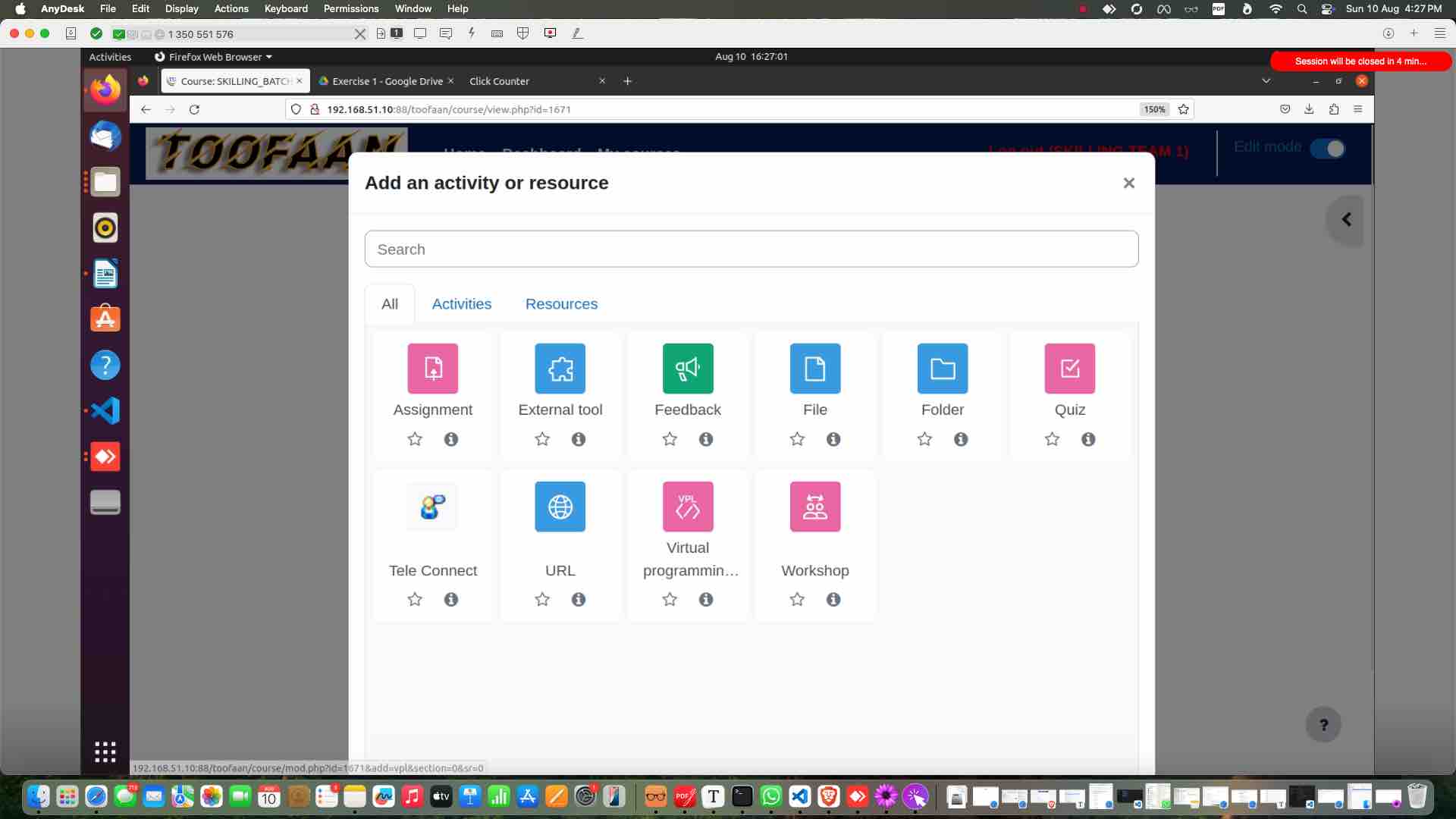Star the Assignment activity as favourite

click(x=414, y=439)
